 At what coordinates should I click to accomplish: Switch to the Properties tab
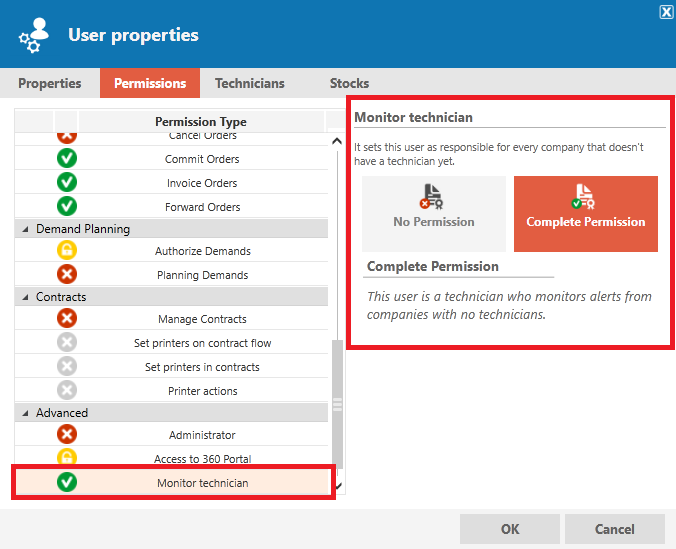point(50,83)
